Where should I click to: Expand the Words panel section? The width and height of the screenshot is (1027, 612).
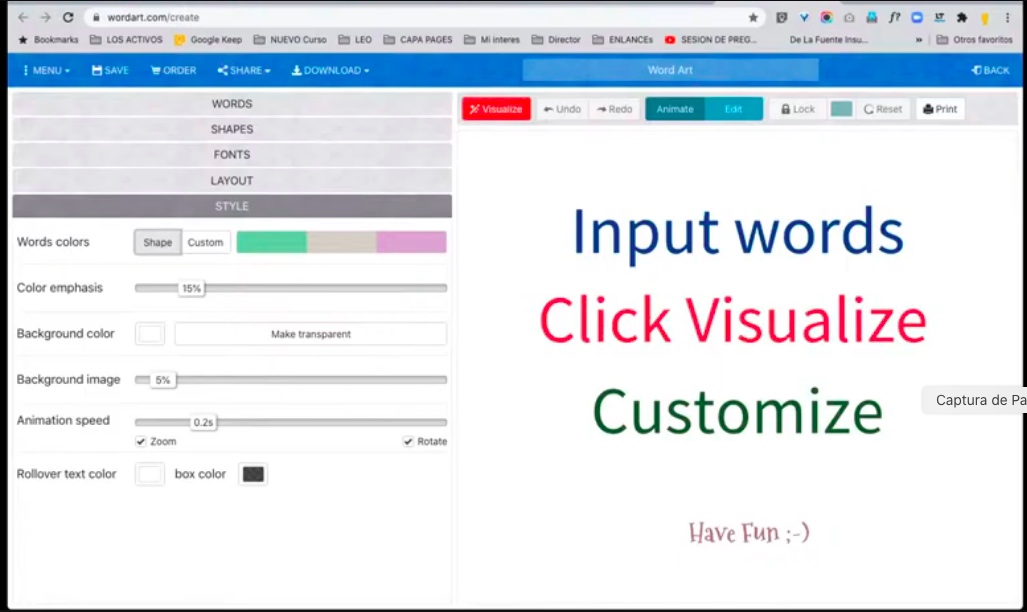pyautogui.click(x=232, y=104)
